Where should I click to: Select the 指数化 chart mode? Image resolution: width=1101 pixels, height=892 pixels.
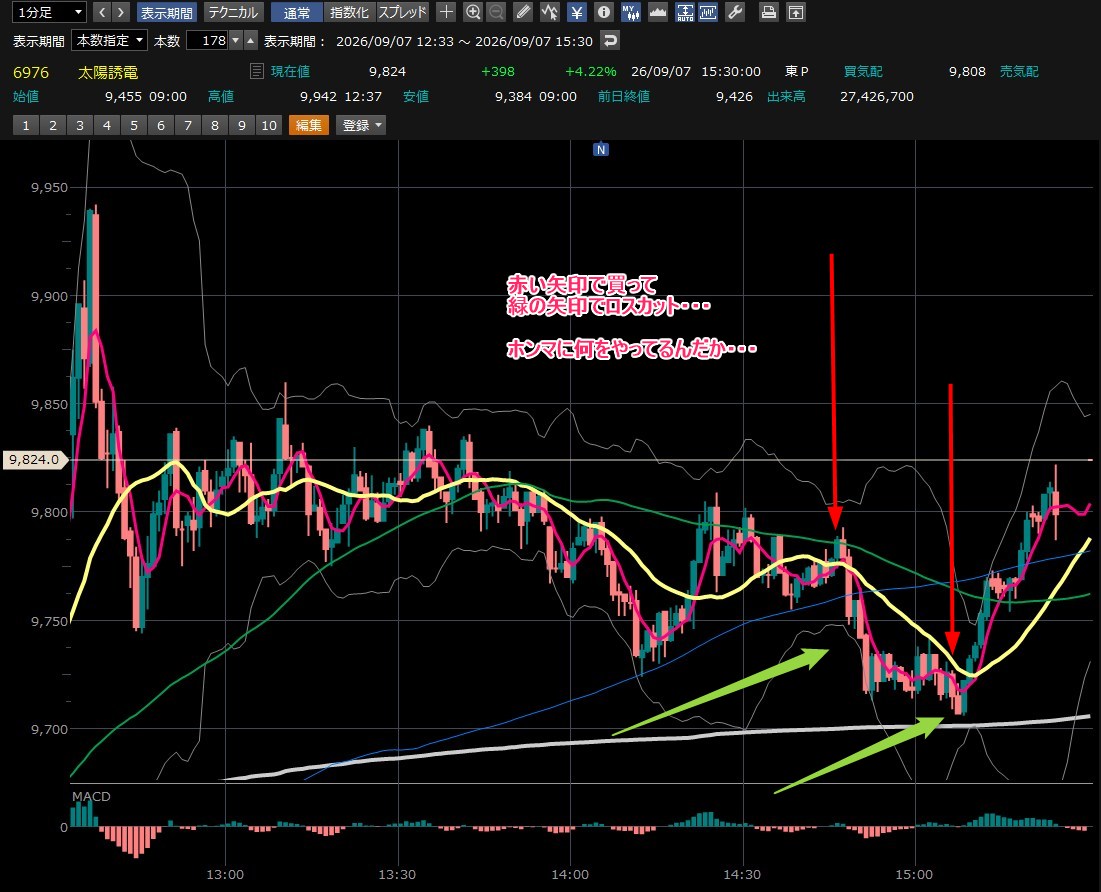point(349,12)
